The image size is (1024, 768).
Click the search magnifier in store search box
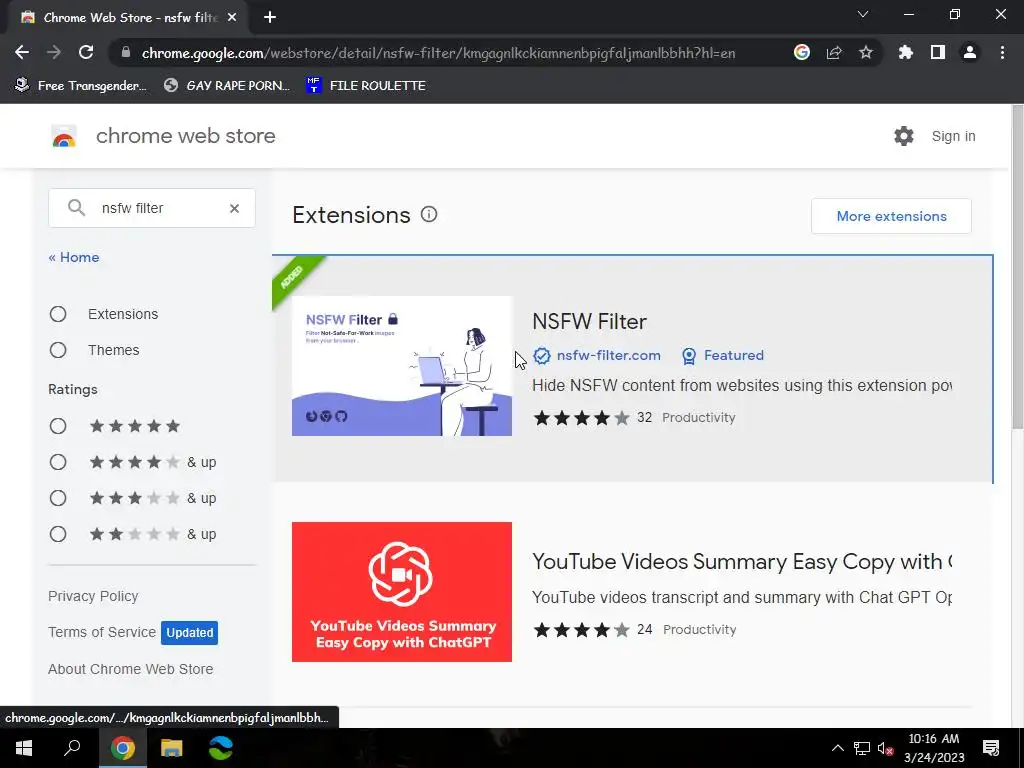coord(76,208)
